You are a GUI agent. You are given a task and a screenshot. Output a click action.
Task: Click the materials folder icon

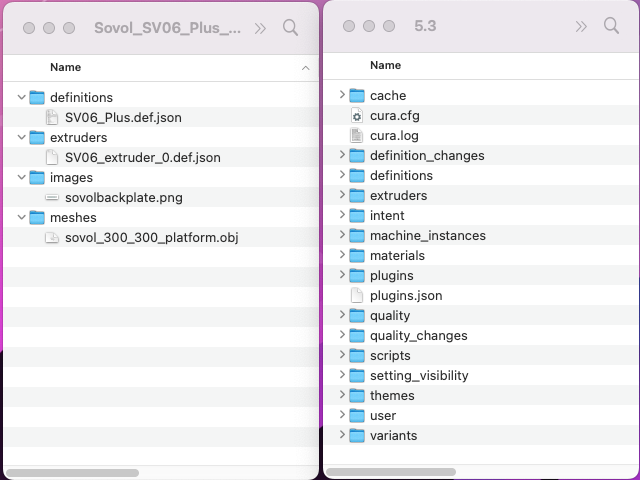pos(357,256)
